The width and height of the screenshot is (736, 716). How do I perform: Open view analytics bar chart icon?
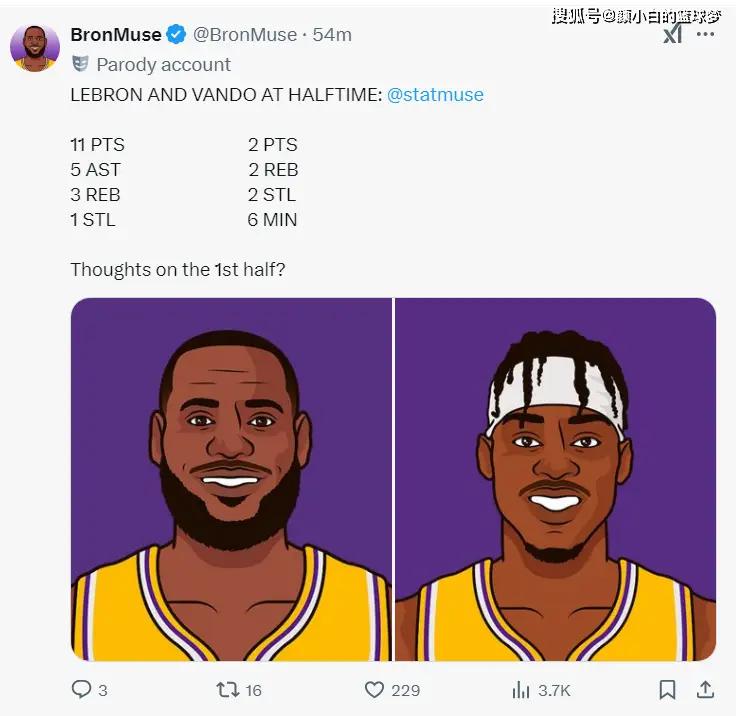point(521,689)
